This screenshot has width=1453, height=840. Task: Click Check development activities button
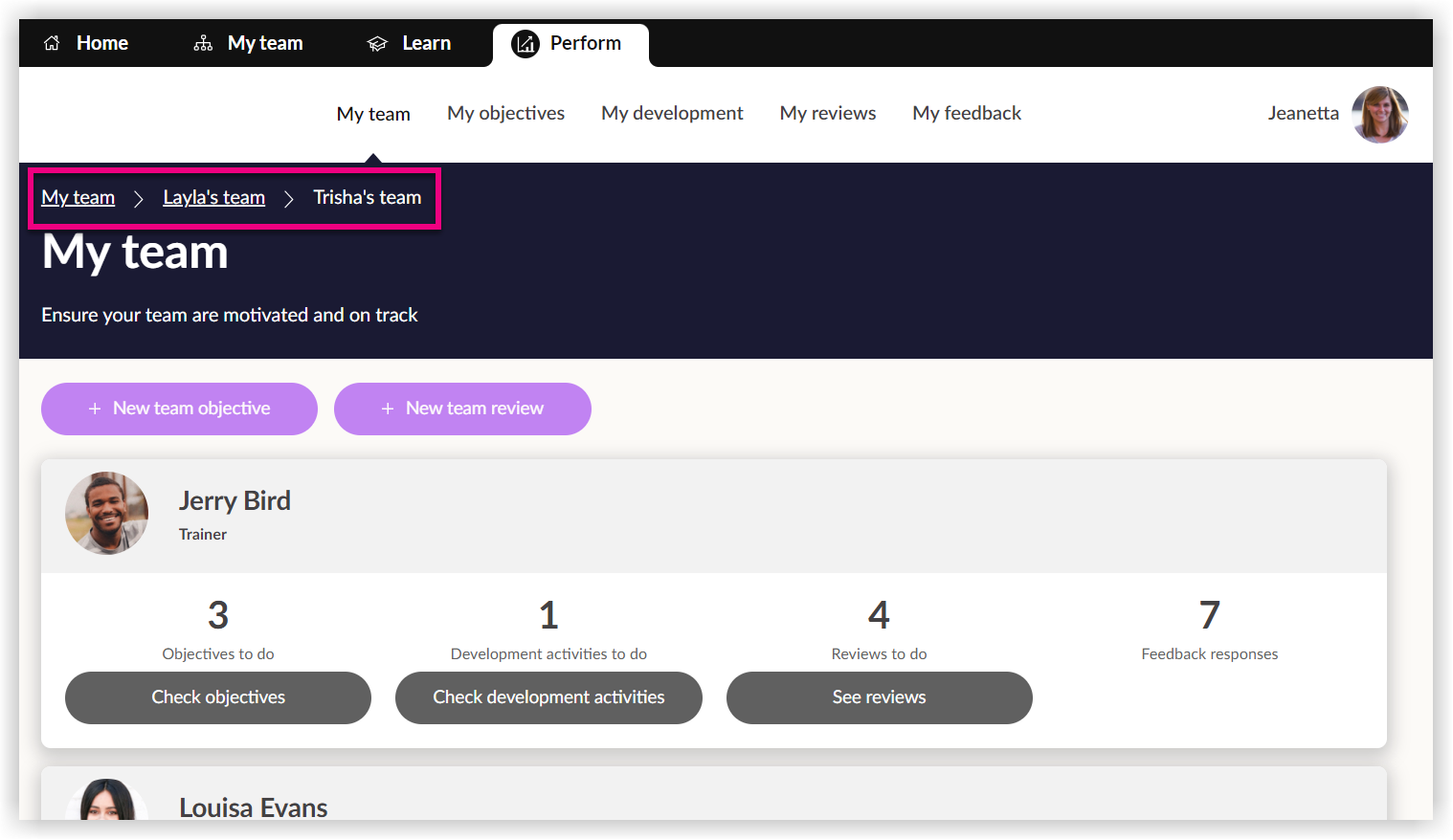[548, 697]
